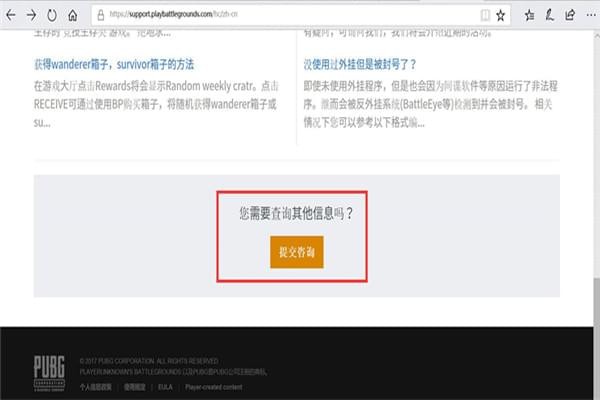Open the favorites hub icon

[x=530, y=15]
